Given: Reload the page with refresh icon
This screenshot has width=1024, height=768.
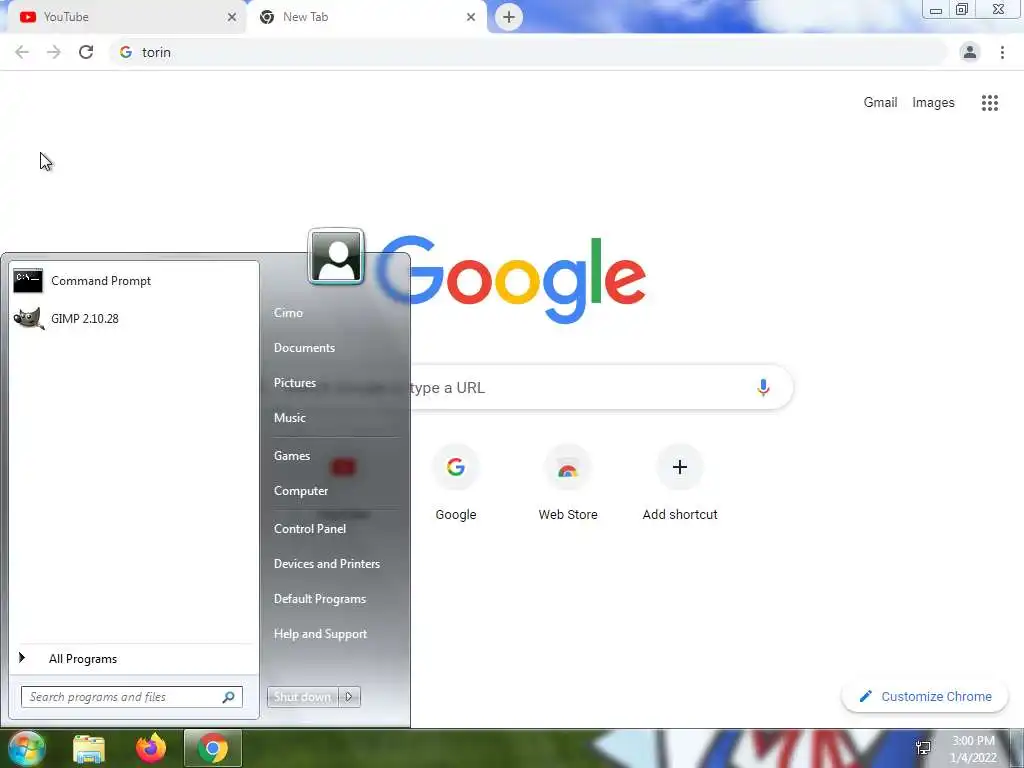Looking at the screenshot, I should coord(86,52).
